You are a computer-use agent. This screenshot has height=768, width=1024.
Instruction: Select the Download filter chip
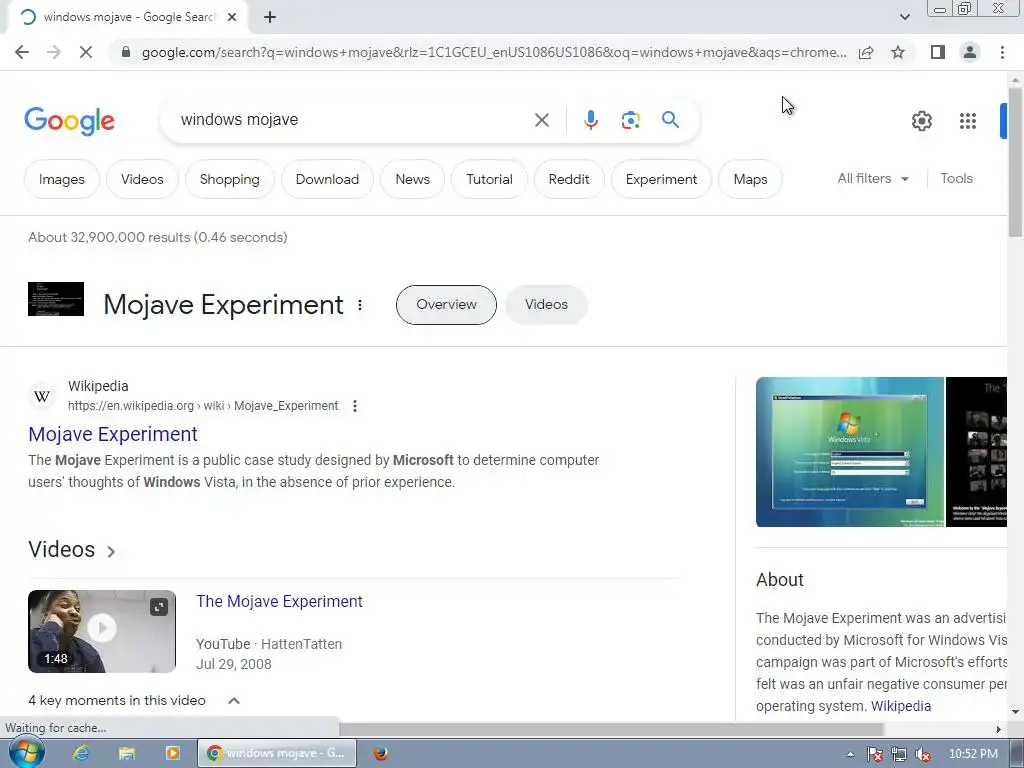tap(327, 179)
